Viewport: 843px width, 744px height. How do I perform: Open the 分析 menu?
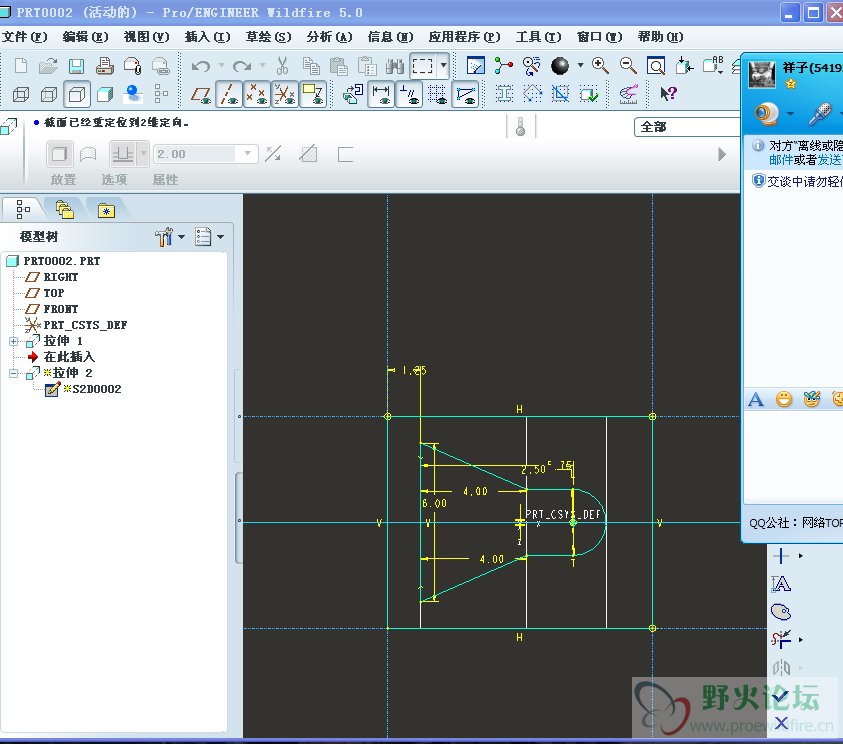tap(330, 37)
